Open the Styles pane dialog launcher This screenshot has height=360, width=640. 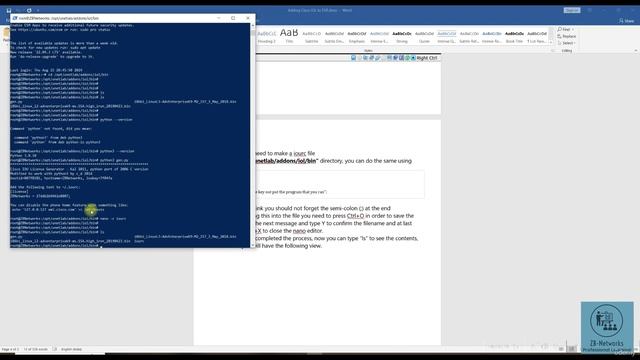[x=553, y=51]
